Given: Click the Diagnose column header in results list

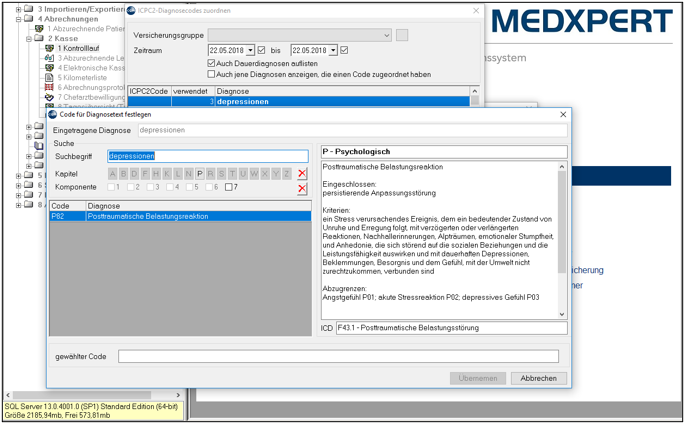Looking at the screenshot, I should (x=198, y=206).
